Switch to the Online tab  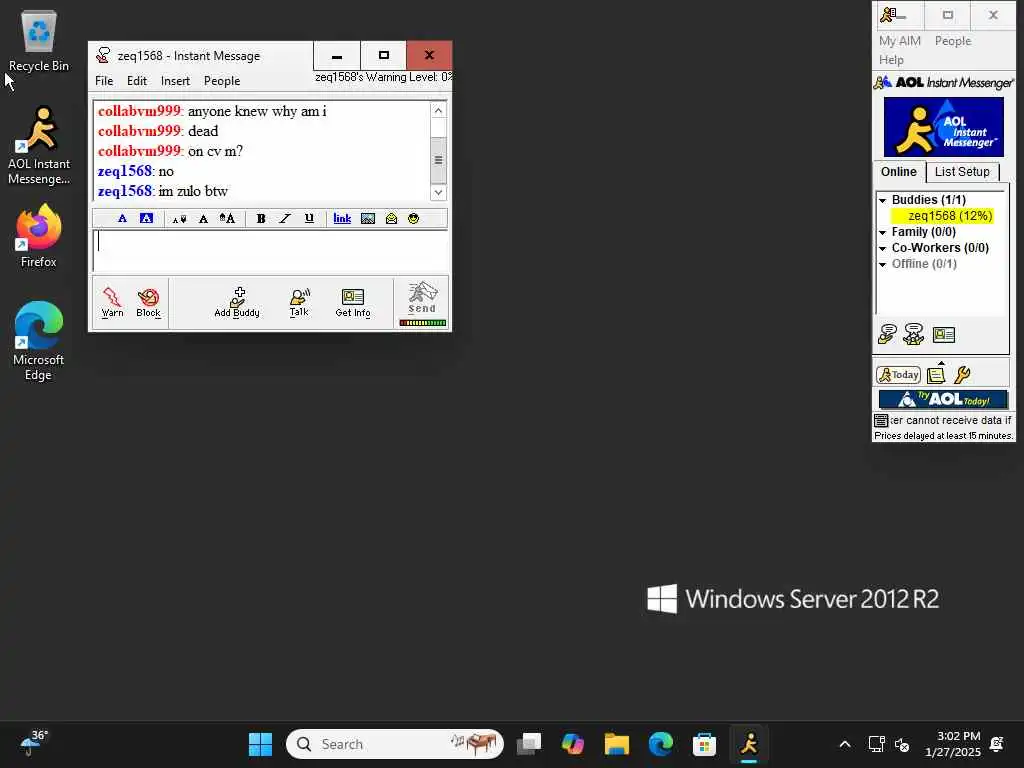coord(899,172)
